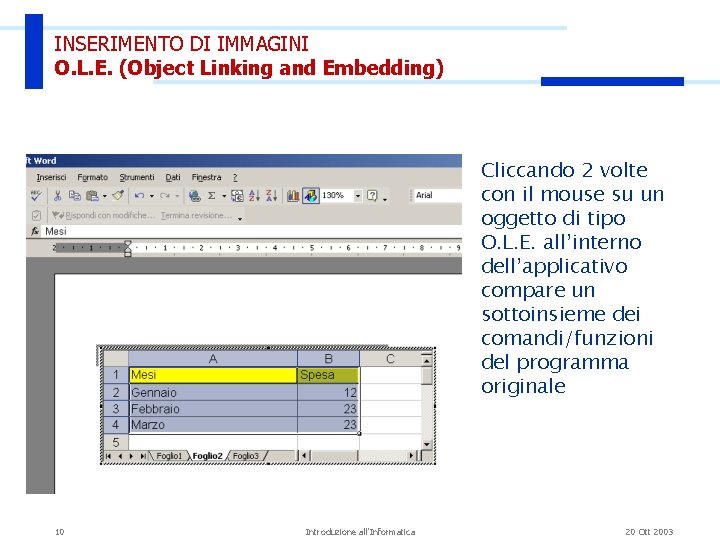Click the formula bar showing Mesi
Image resolution: width=720 pixels, height=540 pixels.
tap(252, 231)
